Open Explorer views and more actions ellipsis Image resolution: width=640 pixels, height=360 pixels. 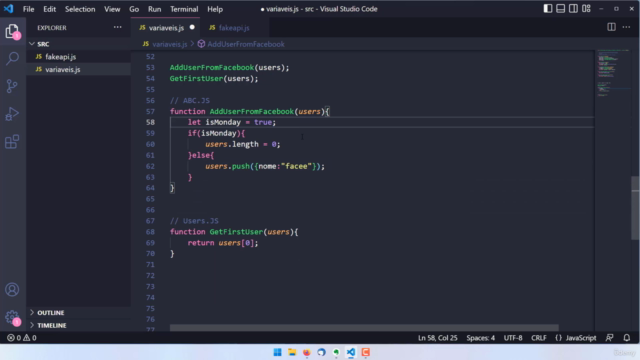tap(118, 27)
